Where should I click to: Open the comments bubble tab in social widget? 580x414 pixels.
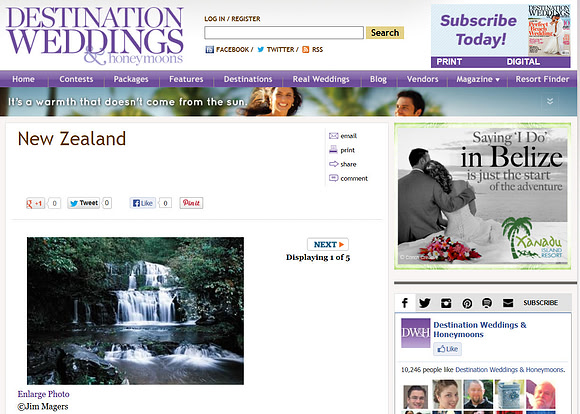tap(487, 303)
